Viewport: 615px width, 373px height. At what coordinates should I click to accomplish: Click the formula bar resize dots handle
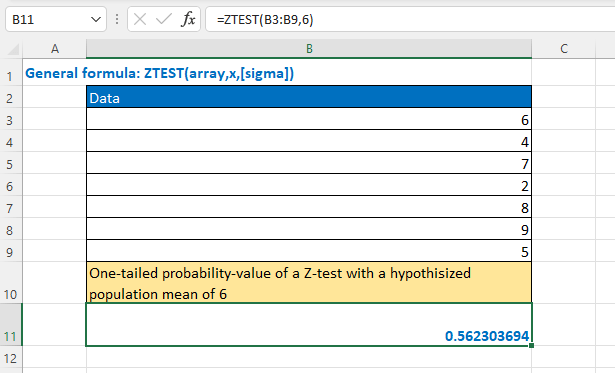click(x=117, y=19)
